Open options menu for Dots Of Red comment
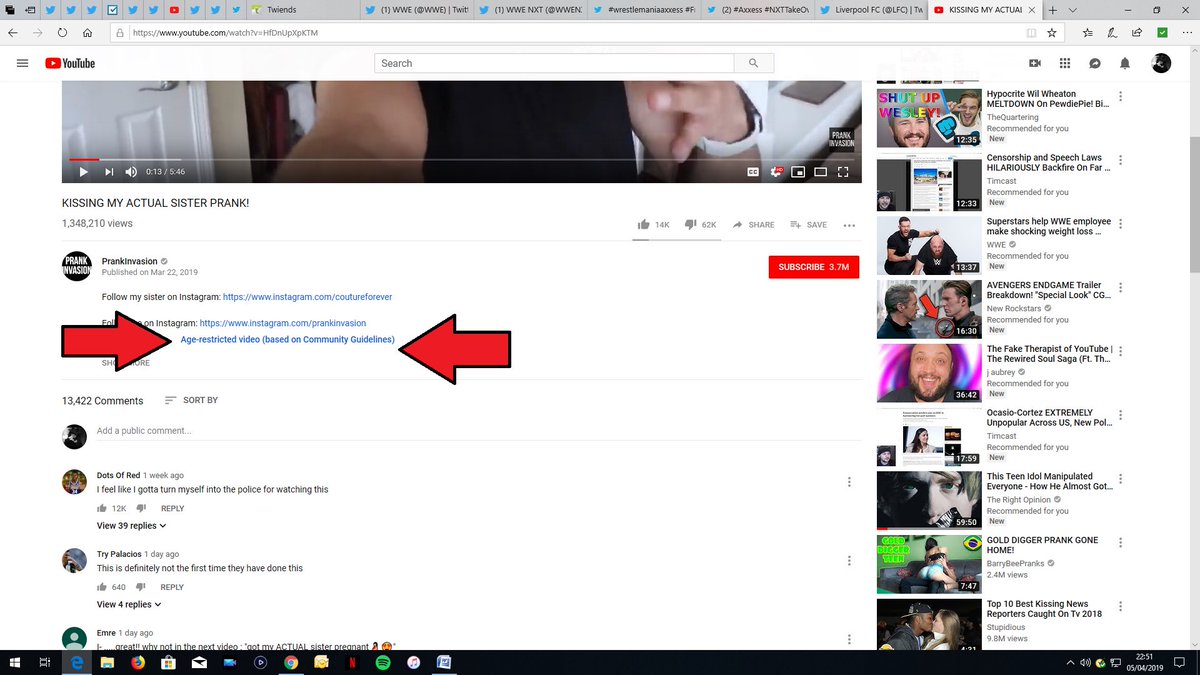 tap(849, 481)
